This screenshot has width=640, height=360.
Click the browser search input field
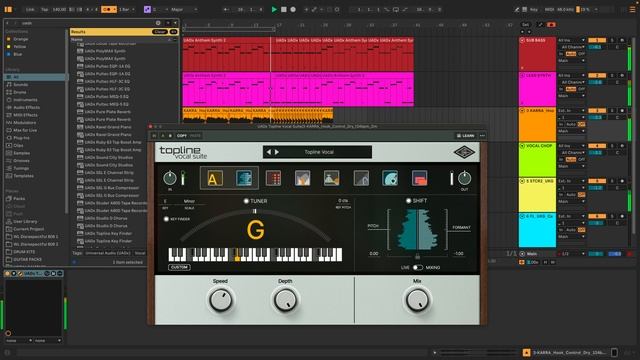(x=86, y=23)
